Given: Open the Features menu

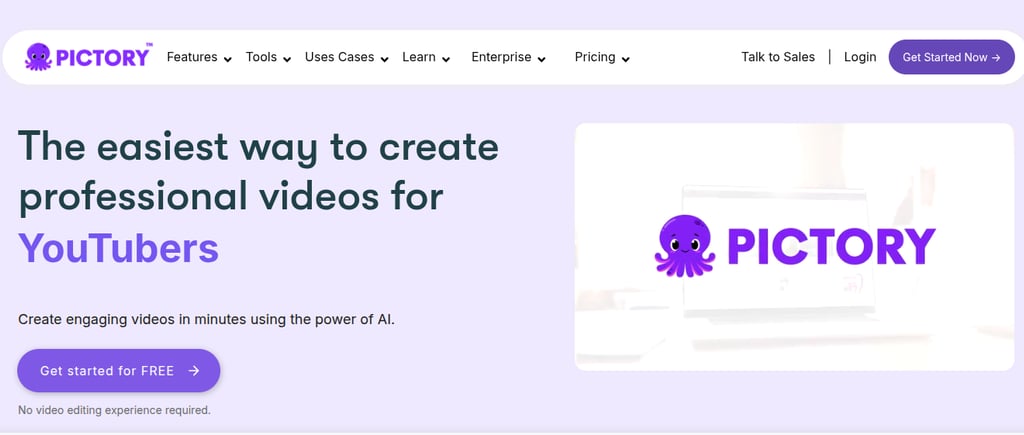Looking at the screenshot, I should pyautogui.click(x=192, y=57).
